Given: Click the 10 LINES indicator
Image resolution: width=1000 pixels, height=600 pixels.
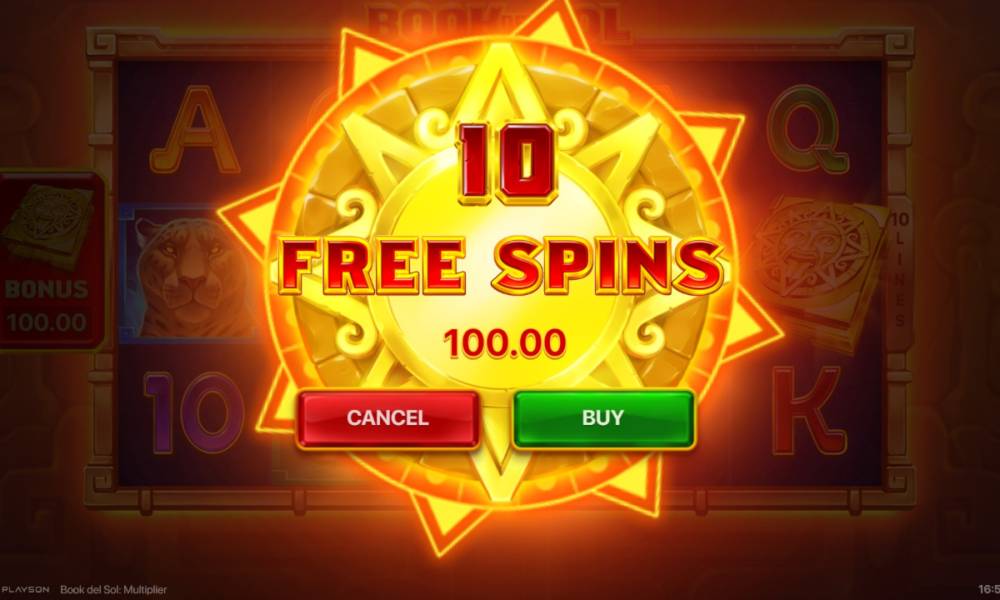Looking at the screenshot, I should click(899, 270).
